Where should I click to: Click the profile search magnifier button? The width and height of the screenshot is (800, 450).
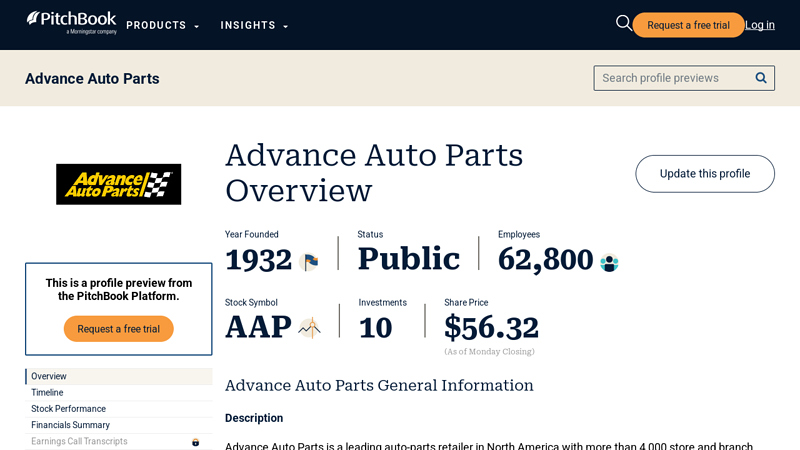(x=761, y=78)
